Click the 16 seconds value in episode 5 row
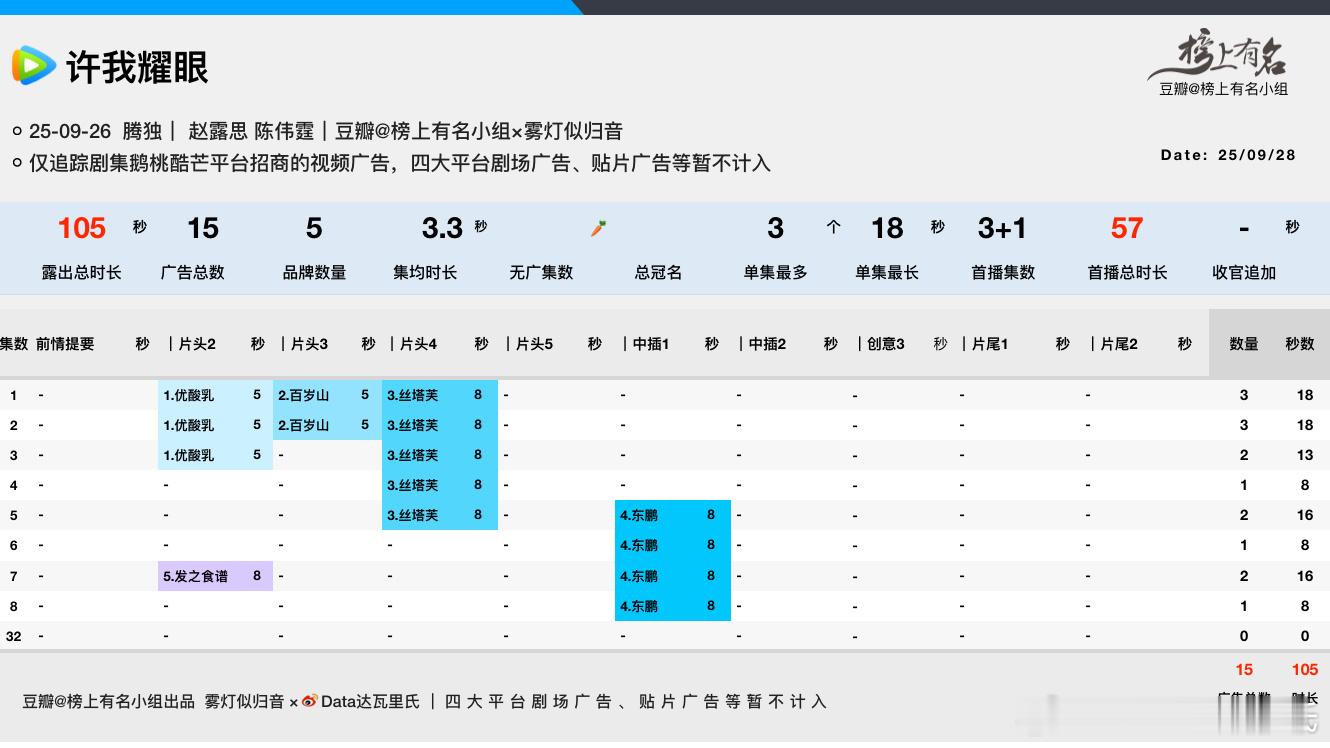Viewport: 1330px width, 748px height. (1305, 515)
